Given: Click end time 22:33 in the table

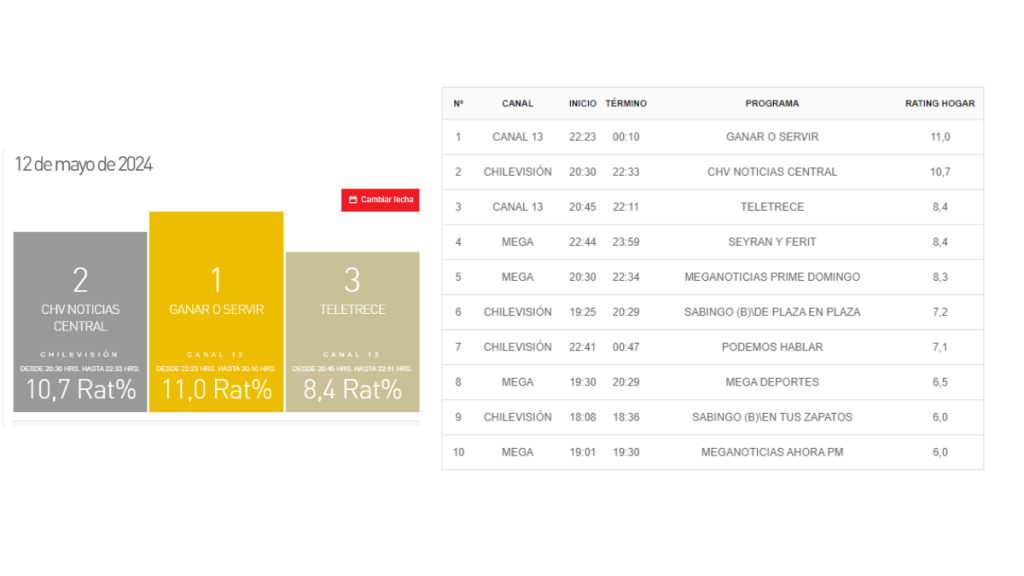Looking at the screenshot, I should (x=626, y=172).
